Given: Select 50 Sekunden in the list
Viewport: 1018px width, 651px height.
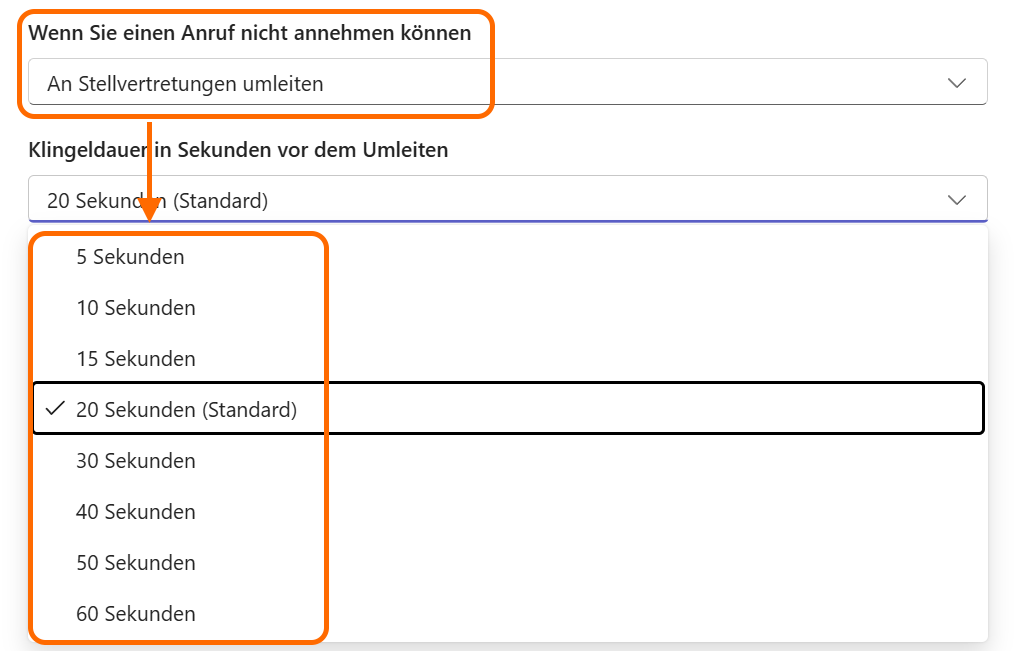Looking at the screenshot, I should [135, 563].
